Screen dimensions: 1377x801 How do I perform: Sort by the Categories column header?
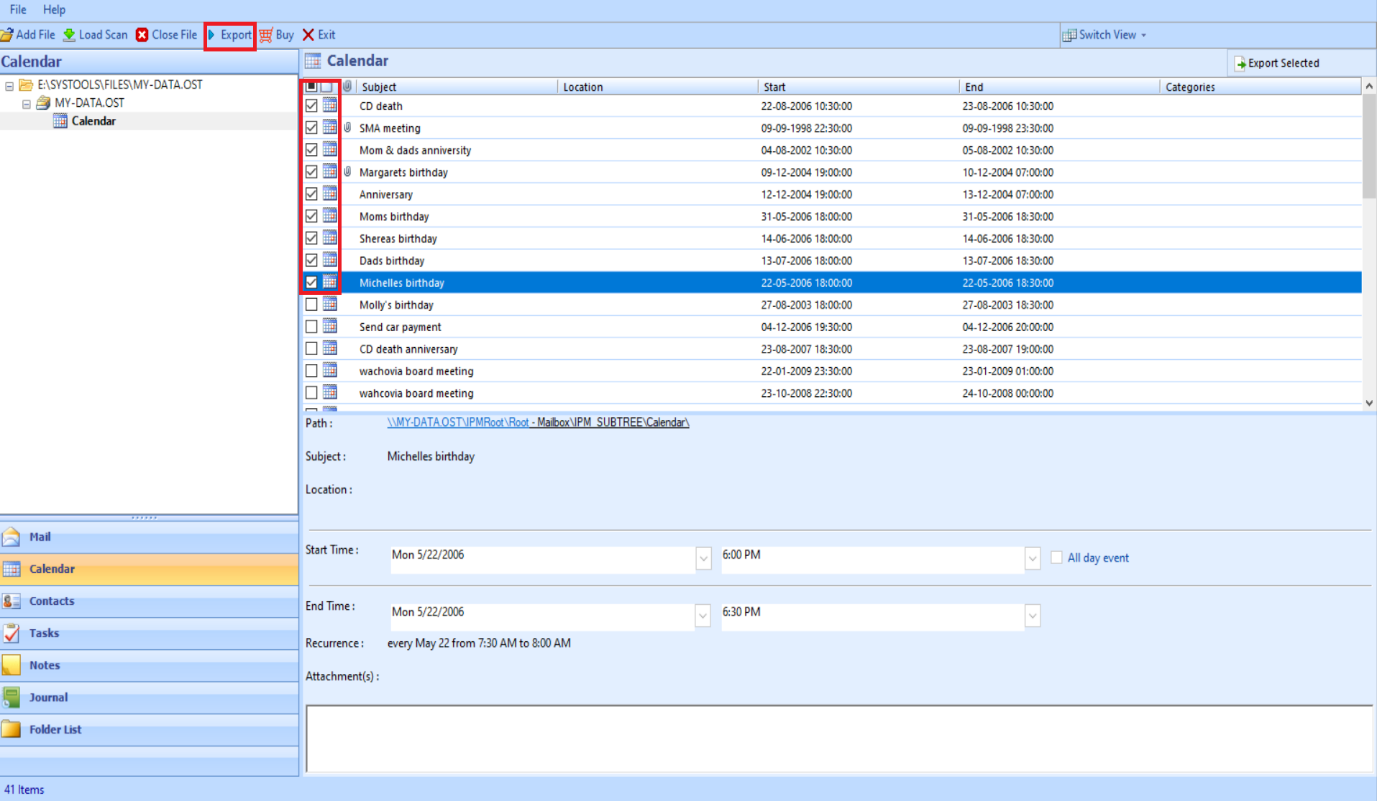[x=1262, y=87]
